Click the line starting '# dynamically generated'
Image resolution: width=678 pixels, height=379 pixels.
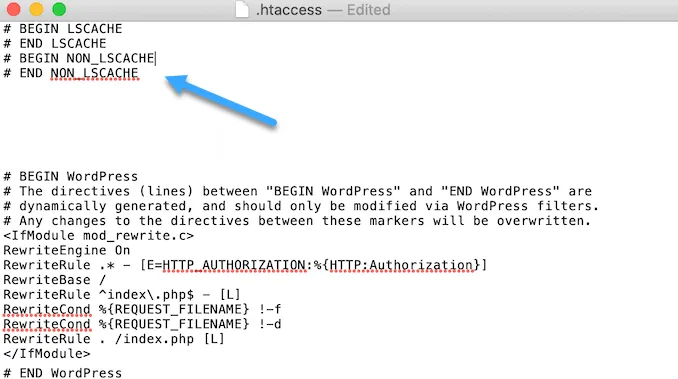301,206
